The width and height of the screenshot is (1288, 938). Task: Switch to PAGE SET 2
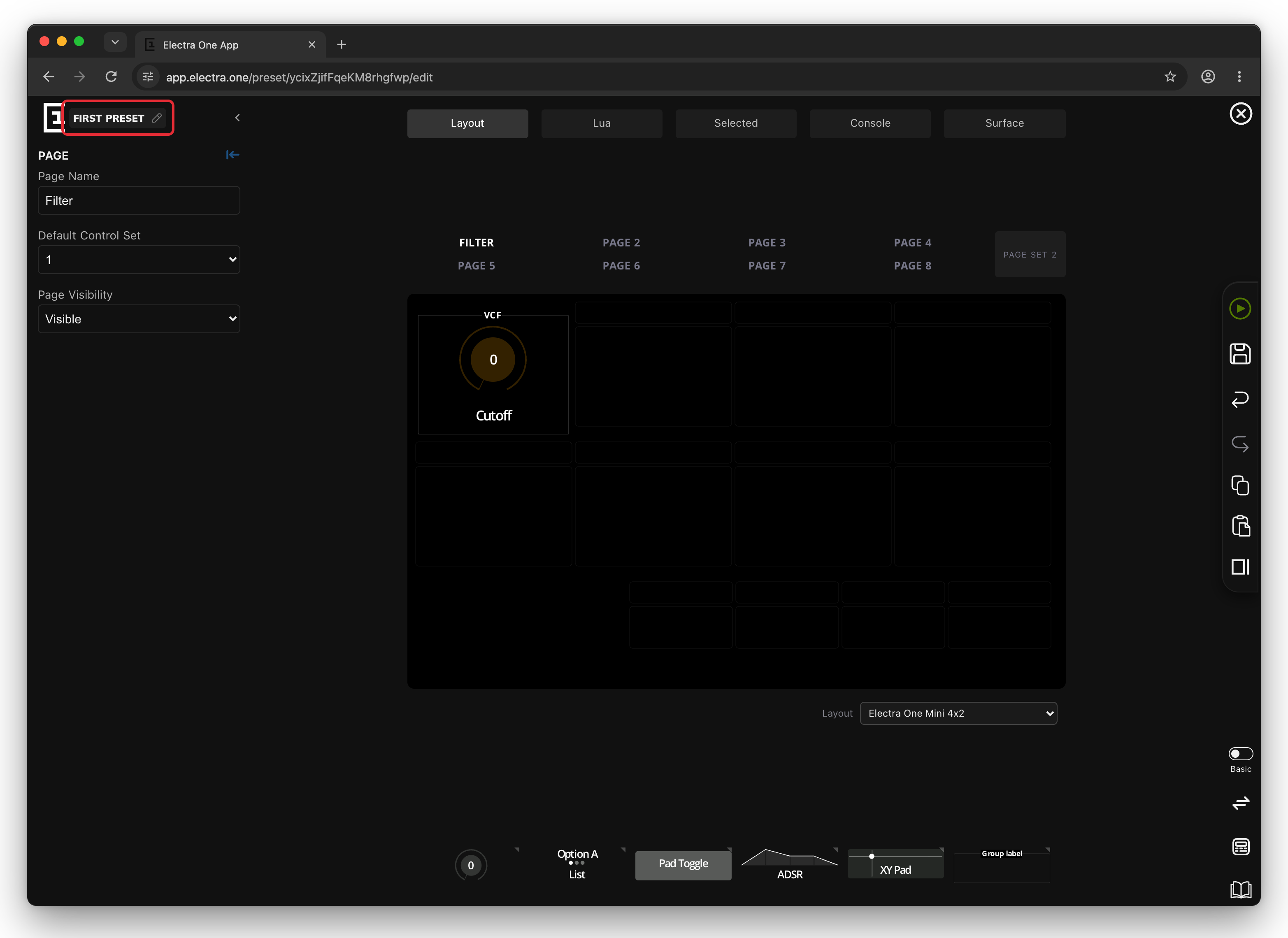(x=1030, y=254)
